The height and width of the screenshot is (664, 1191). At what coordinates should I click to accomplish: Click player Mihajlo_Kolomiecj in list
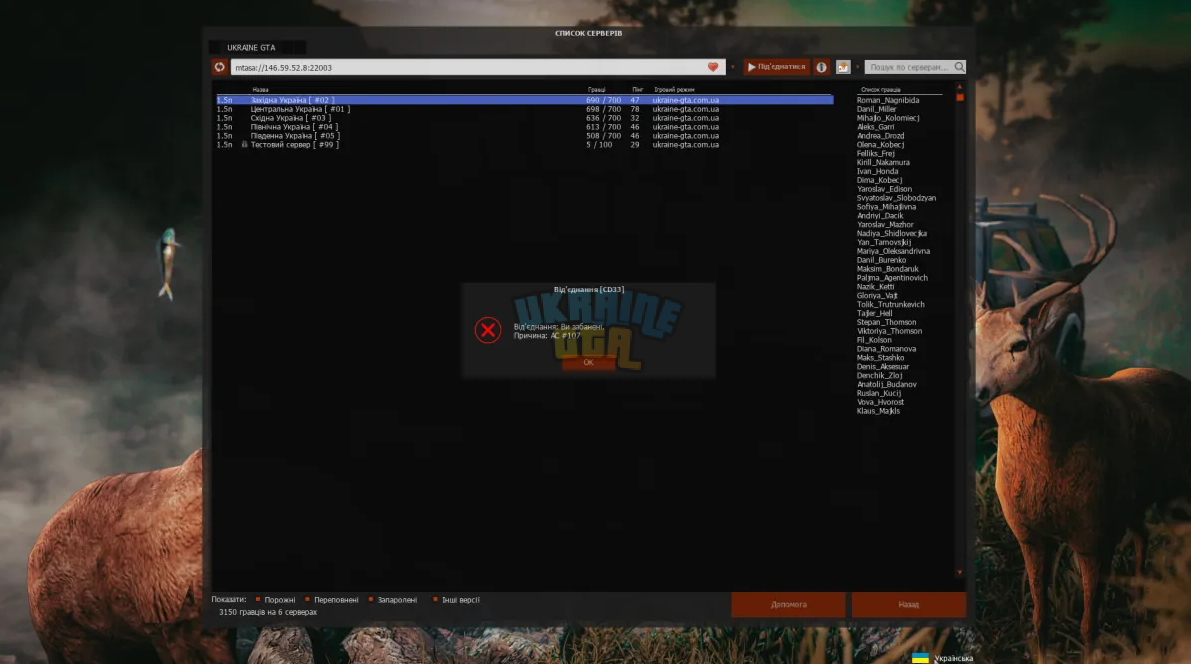888,118
